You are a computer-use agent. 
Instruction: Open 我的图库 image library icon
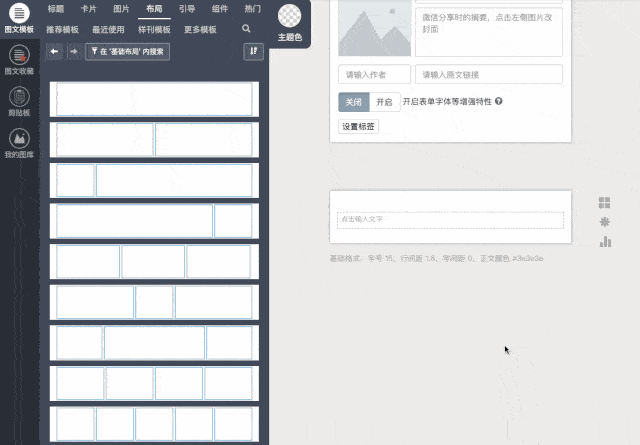pos(19,139)
